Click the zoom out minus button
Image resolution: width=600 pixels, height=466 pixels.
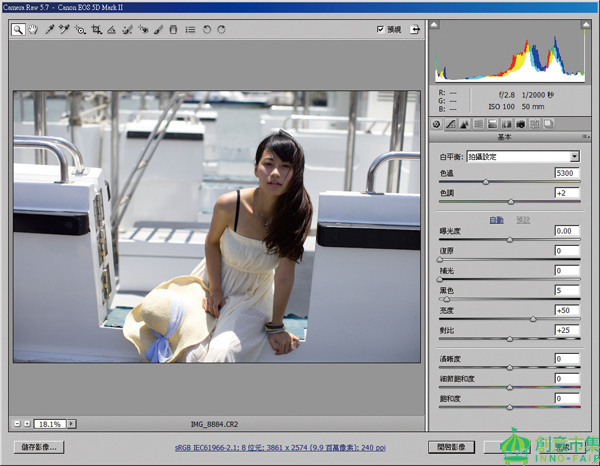17,424
